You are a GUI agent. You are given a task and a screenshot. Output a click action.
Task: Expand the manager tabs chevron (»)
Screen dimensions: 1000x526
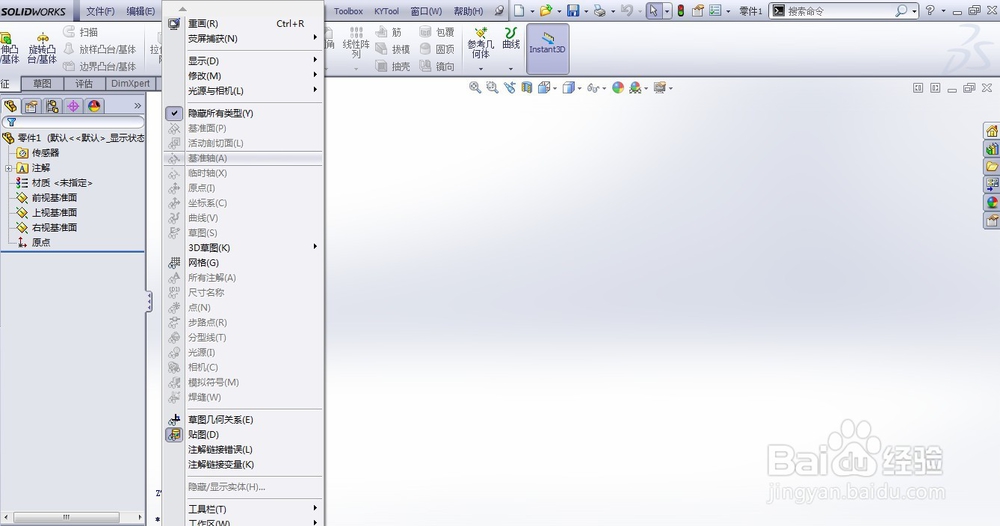coord(137,106)
